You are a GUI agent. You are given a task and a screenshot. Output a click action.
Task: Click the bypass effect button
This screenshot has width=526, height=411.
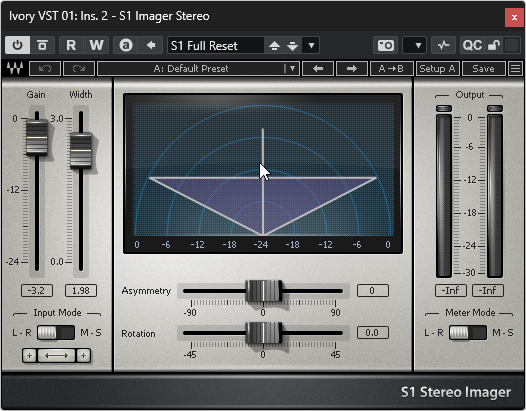(x=42, y=45)
